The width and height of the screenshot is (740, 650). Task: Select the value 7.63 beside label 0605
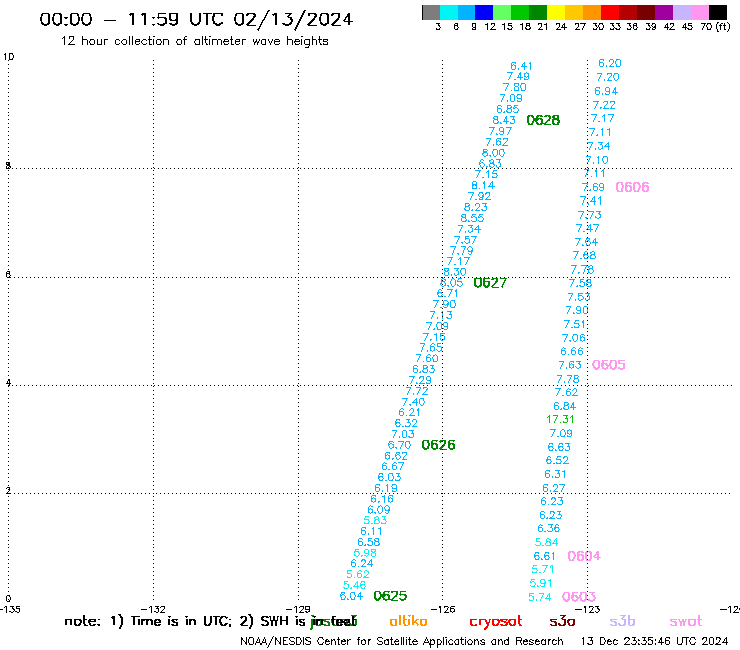tap(570, 365)
